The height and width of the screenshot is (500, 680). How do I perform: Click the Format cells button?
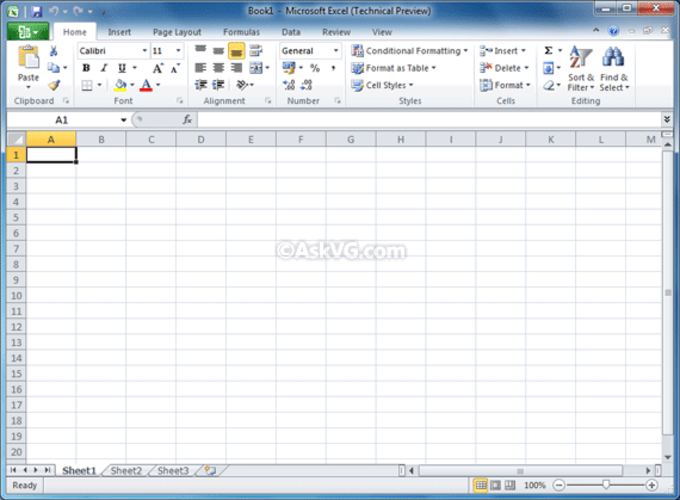click(505, 85)
